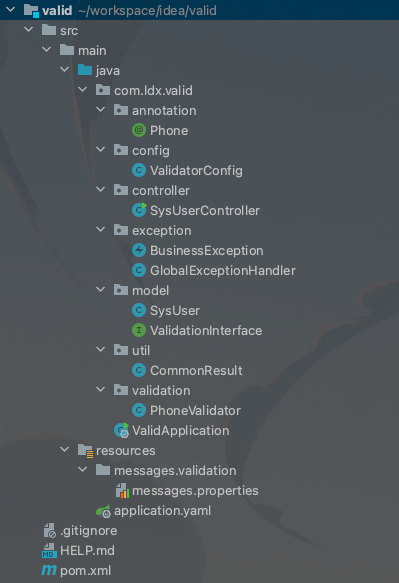Open the GlobalExceptionHandler class
This screenshot has width=399, height=583.
point(223,270)
